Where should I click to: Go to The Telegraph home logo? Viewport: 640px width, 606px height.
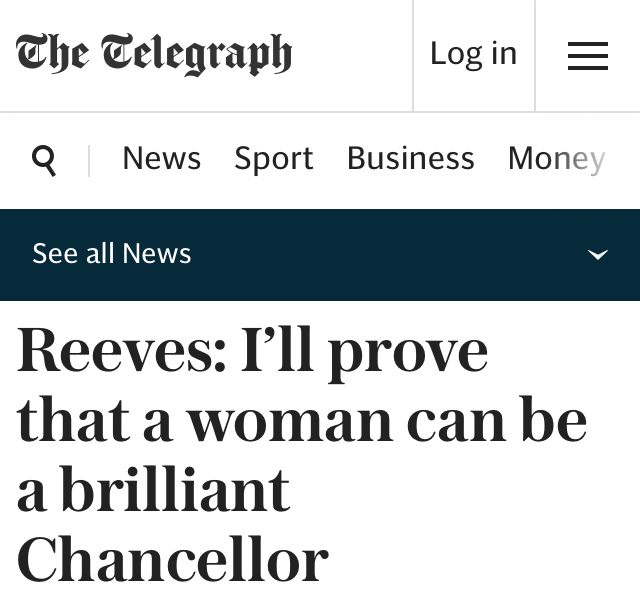point(154,54)
